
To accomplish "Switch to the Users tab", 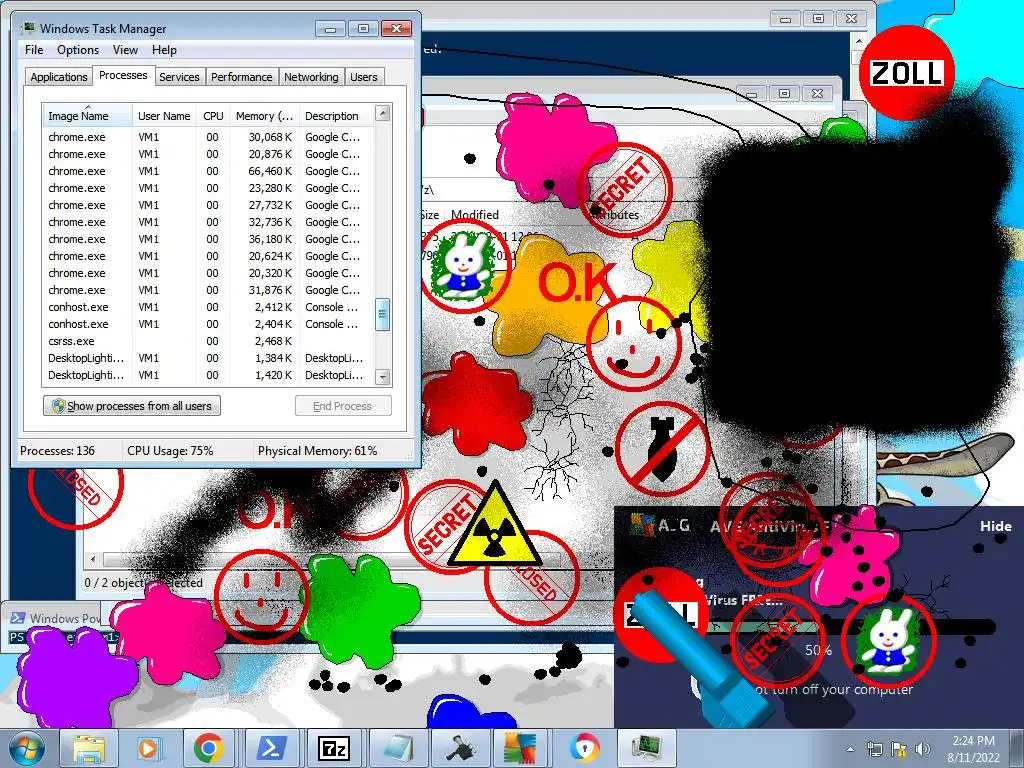I will click(364, 77).
